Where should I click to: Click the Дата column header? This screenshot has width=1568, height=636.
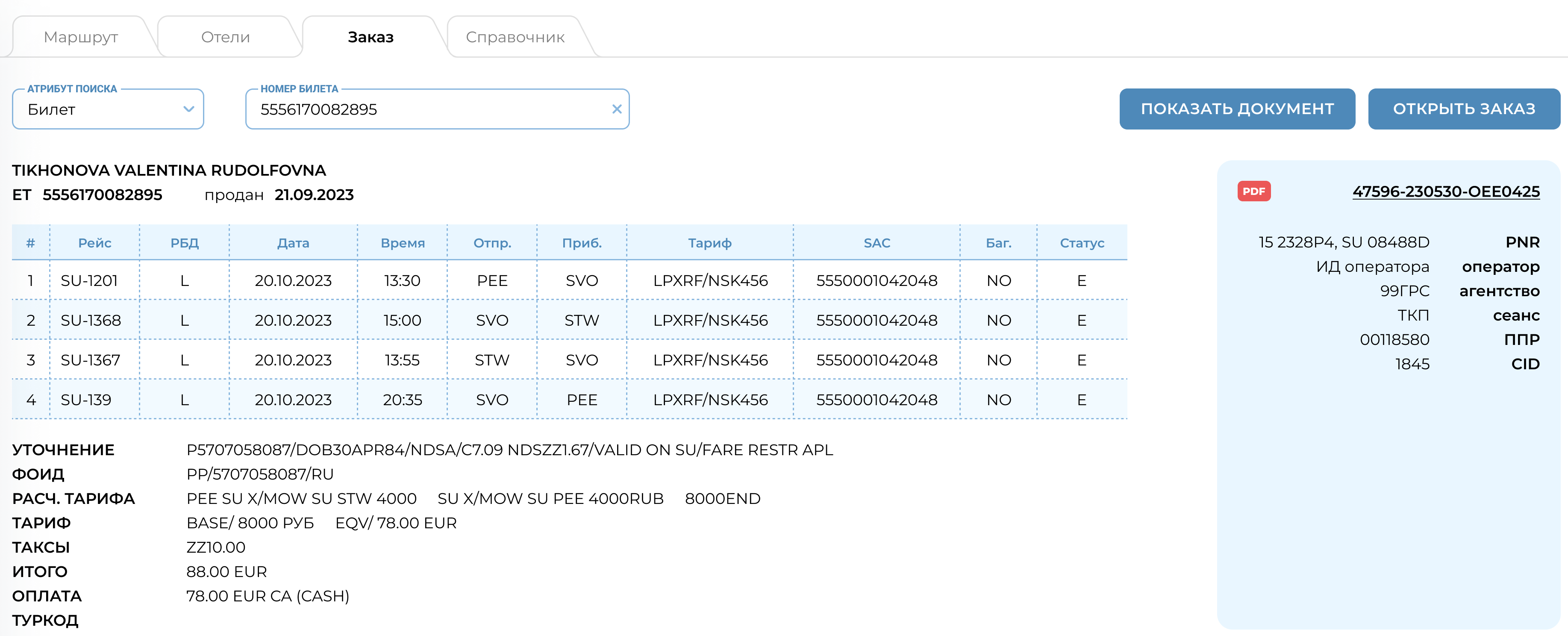coord(293,243)
